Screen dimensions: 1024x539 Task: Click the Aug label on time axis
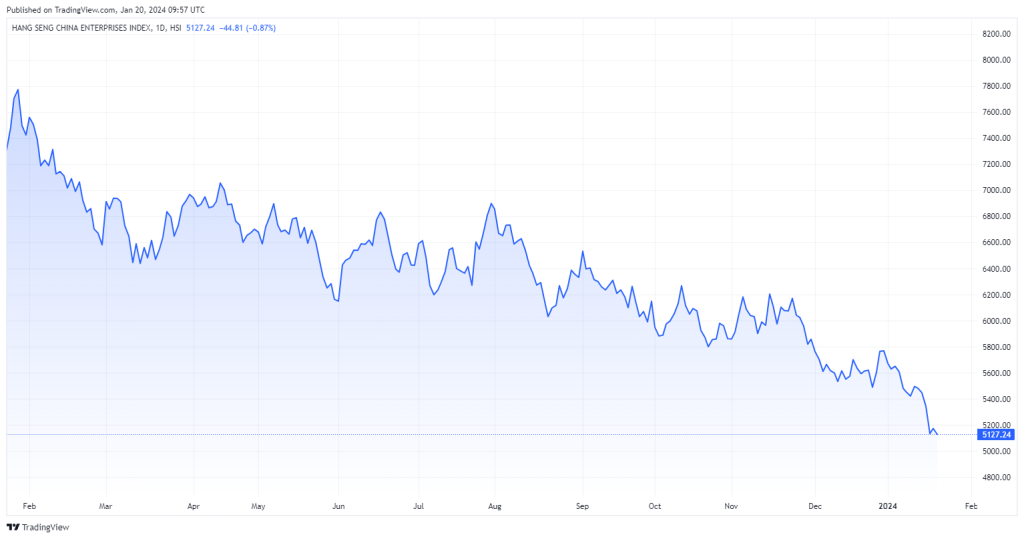(494, 506)
